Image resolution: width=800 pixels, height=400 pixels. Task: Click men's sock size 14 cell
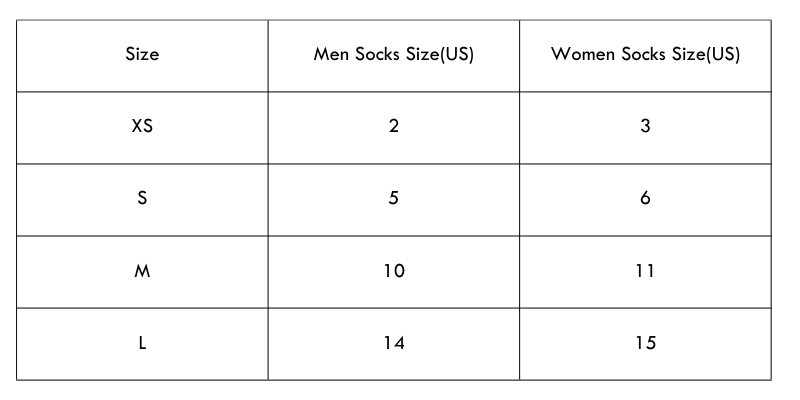coord(393,343)
